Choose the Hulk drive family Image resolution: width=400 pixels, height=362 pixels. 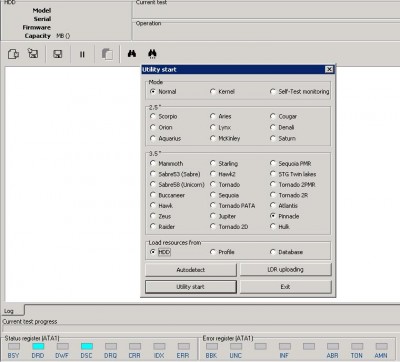279,227
